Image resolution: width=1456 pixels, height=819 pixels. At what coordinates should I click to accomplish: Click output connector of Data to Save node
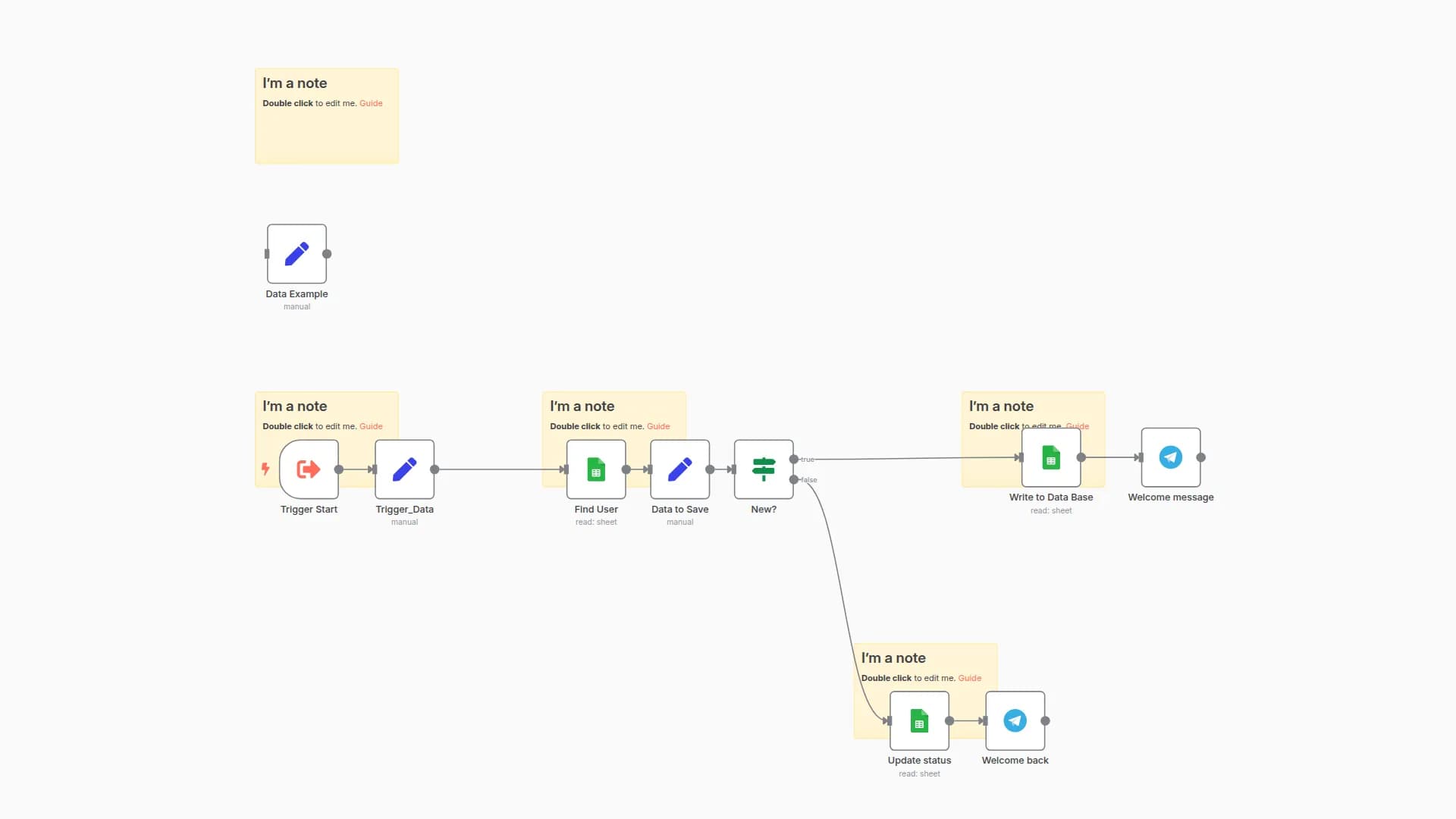[710, 469]
